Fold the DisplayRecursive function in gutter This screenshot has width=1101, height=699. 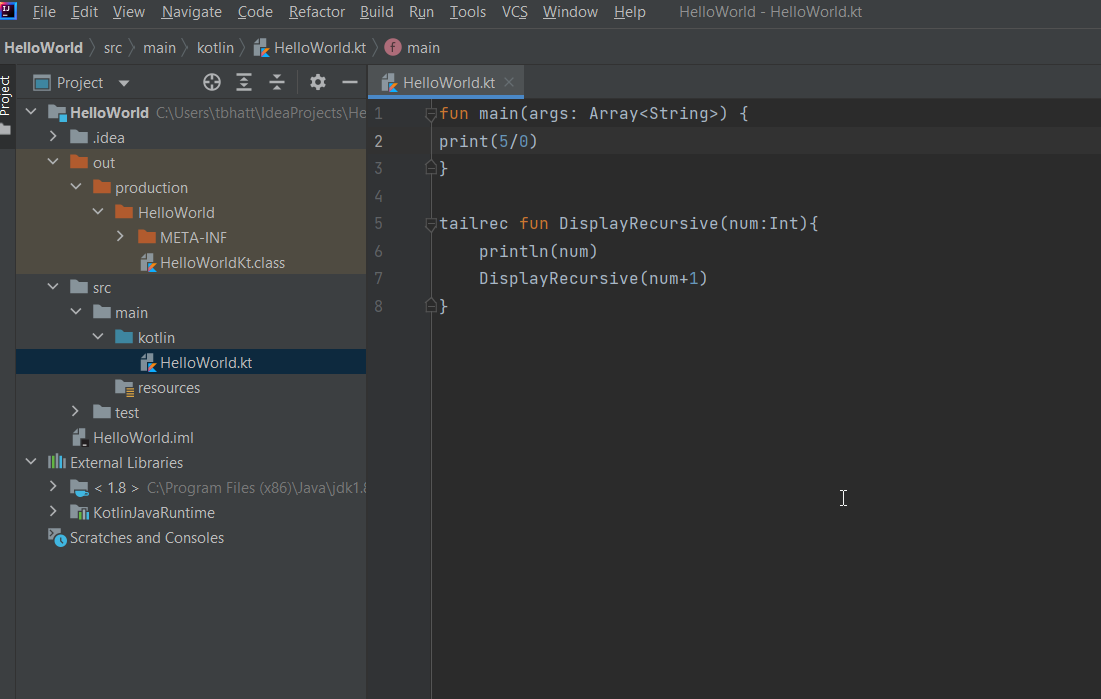(x=430, y=222)
